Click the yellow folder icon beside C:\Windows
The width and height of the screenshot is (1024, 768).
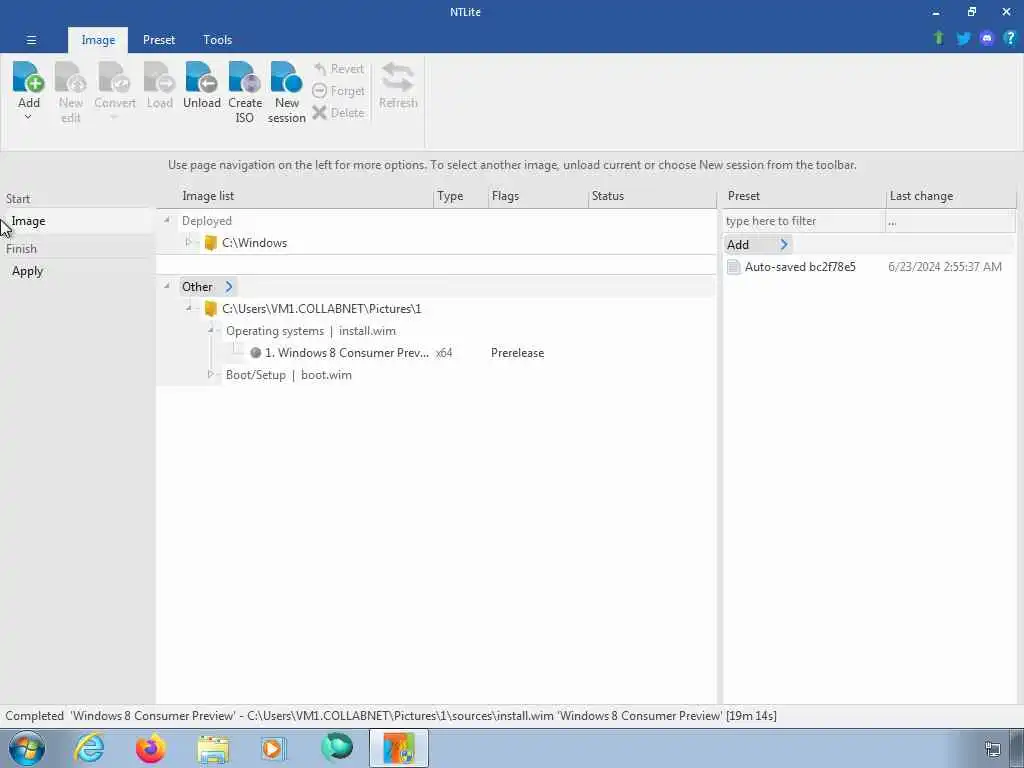(210, 243)
